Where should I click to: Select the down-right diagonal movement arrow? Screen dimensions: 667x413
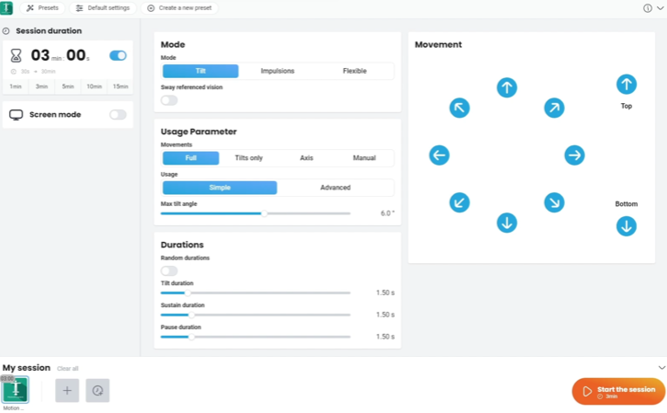coord(554,203)
